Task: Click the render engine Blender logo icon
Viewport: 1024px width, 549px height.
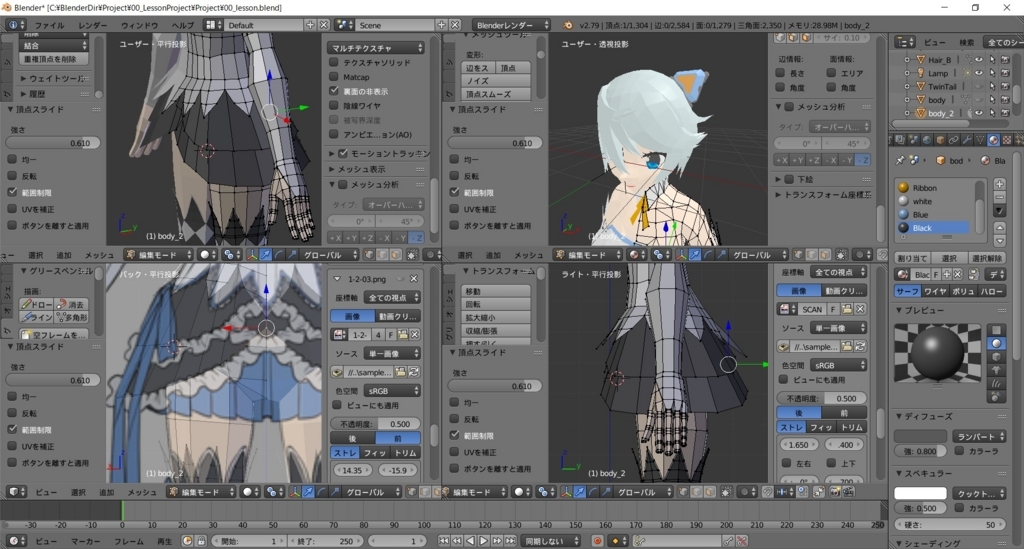Action: (x=568, y=25)
